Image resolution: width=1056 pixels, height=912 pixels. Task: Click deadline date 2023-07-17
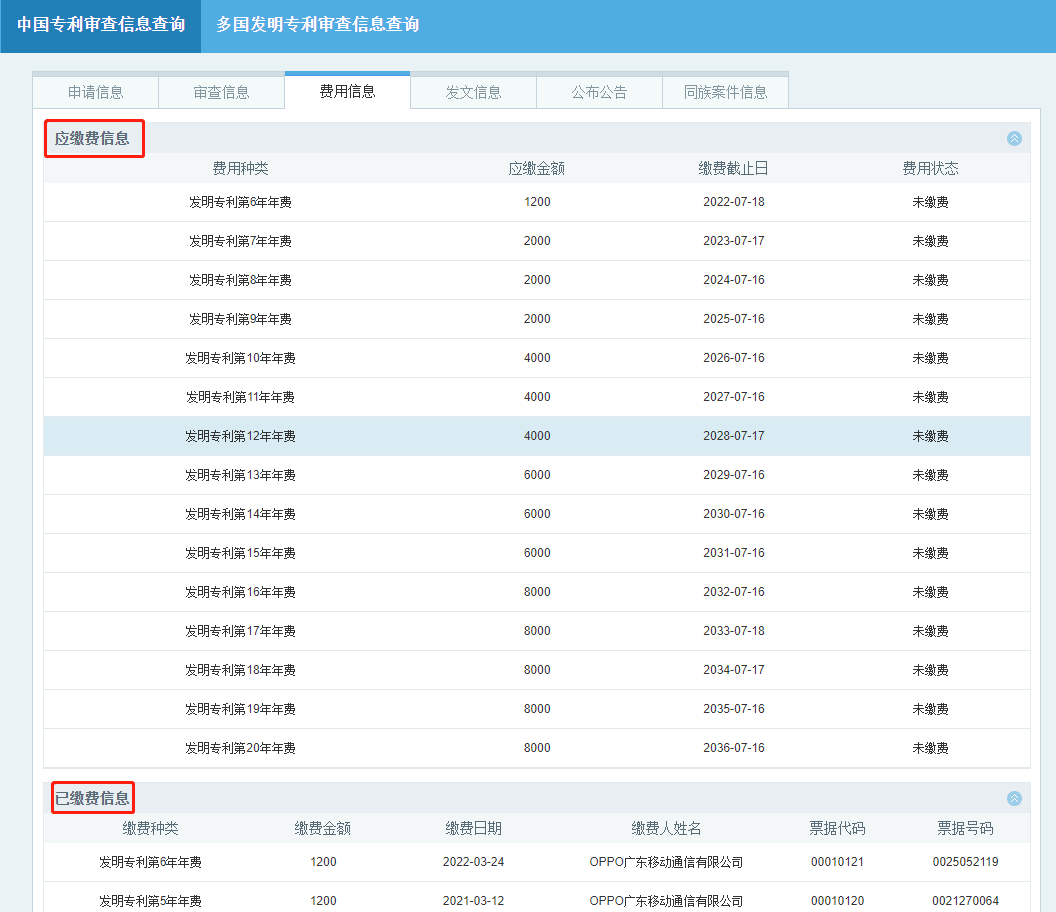pyautogui.click(x=734, y=241)
